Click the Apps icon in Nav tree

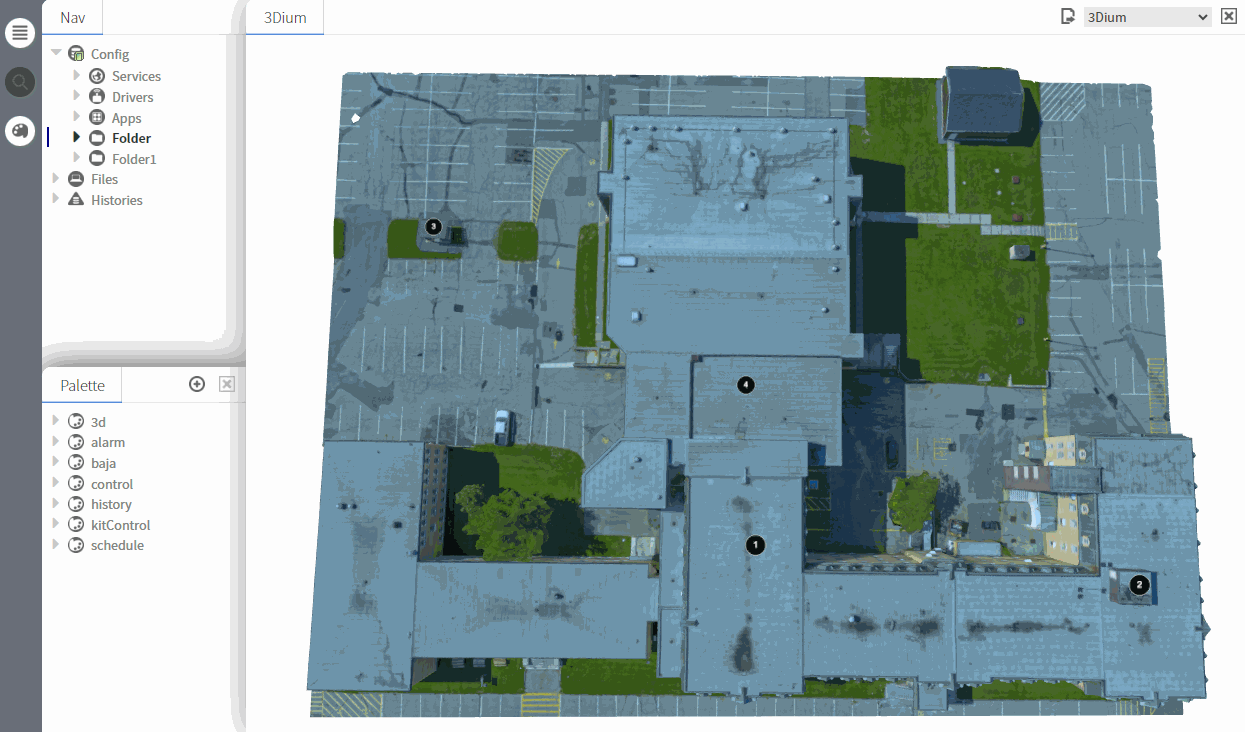(97, 118)
